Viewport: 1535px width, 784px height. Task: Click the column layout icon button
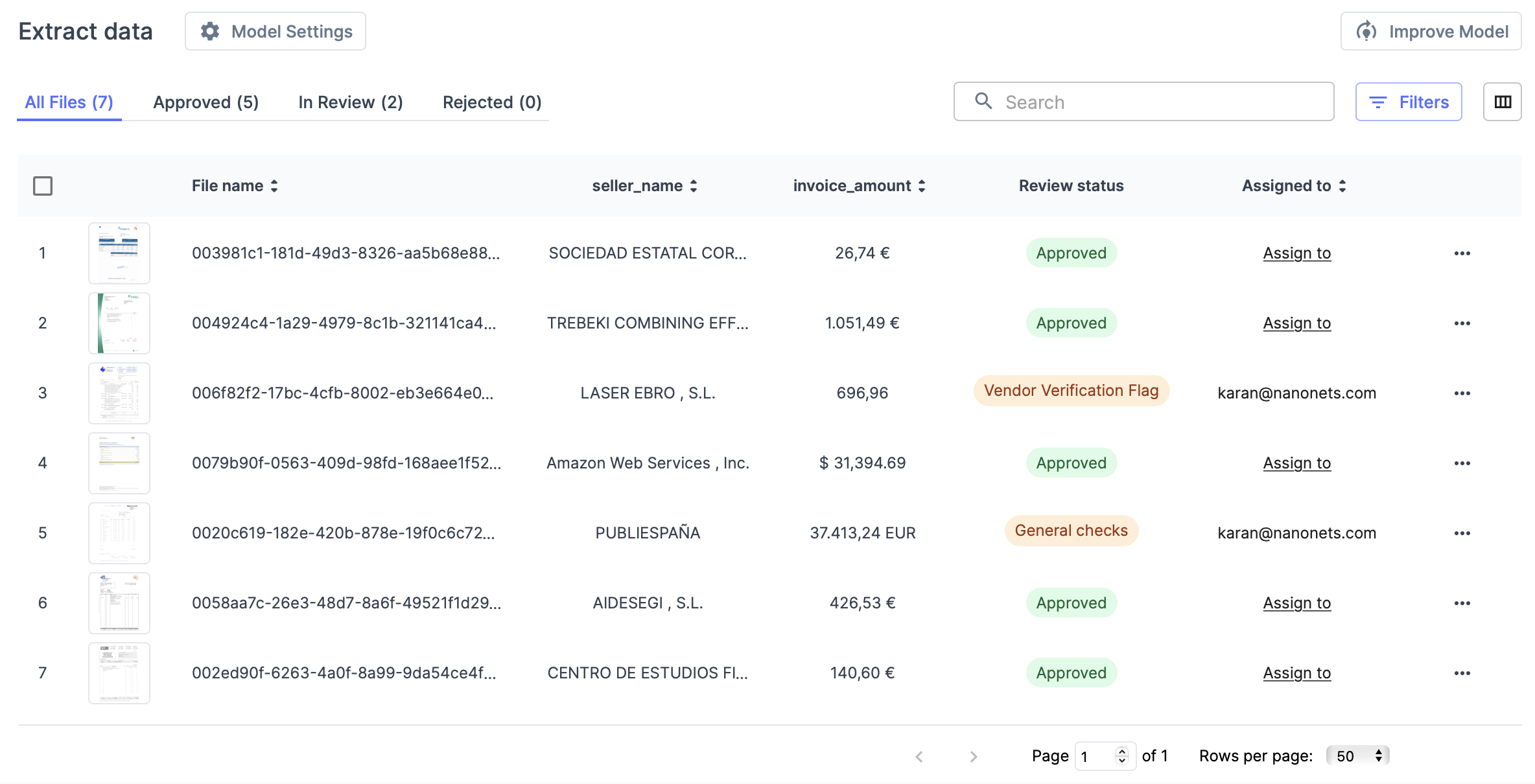(x=1502, y=102)
